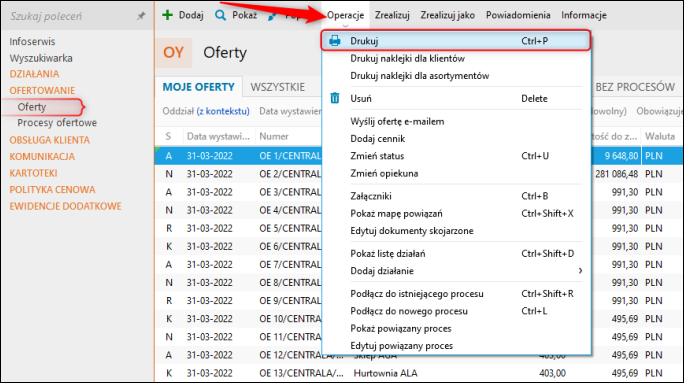Click the printer icon next to Drukuj
This screenshot has width=684, height=383.
click(335, 41)
